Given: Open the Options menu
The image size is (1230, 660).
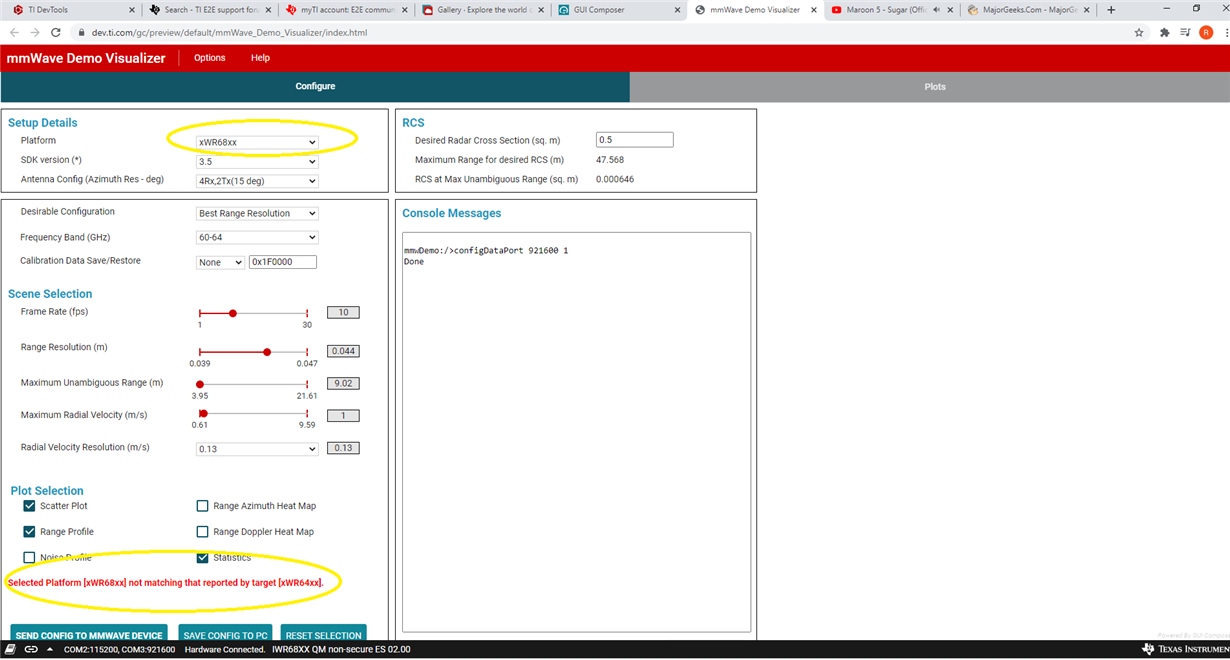Looking at the screenshot, I should coord(210,58).
